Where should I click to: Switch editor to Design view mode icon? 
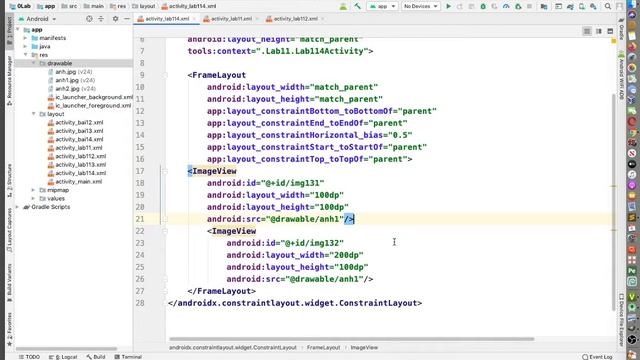coord(610,31)
